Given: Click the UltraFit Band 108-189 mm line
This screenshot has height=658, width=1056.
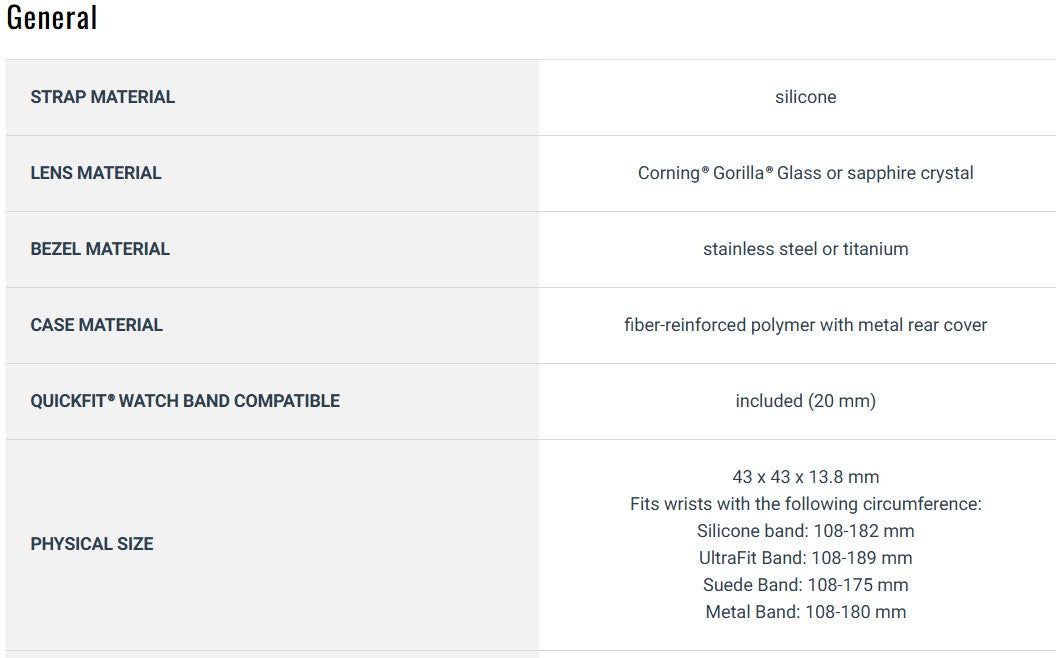Looking at the screenshot, I should [x=805, y=558].
